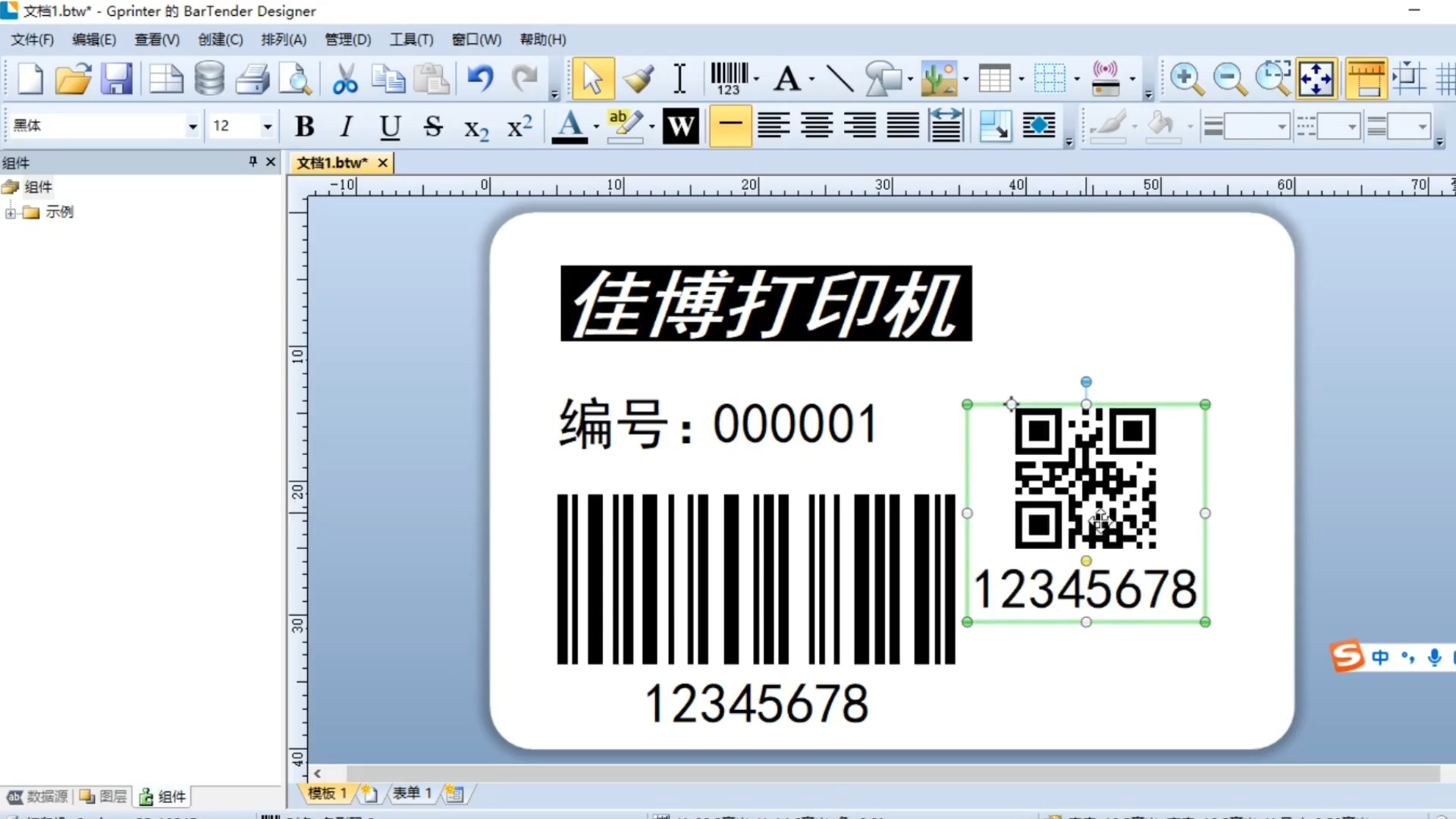Open the picture insert tool
Viewport: 1456px width, 819px height.
pos(940,78)
